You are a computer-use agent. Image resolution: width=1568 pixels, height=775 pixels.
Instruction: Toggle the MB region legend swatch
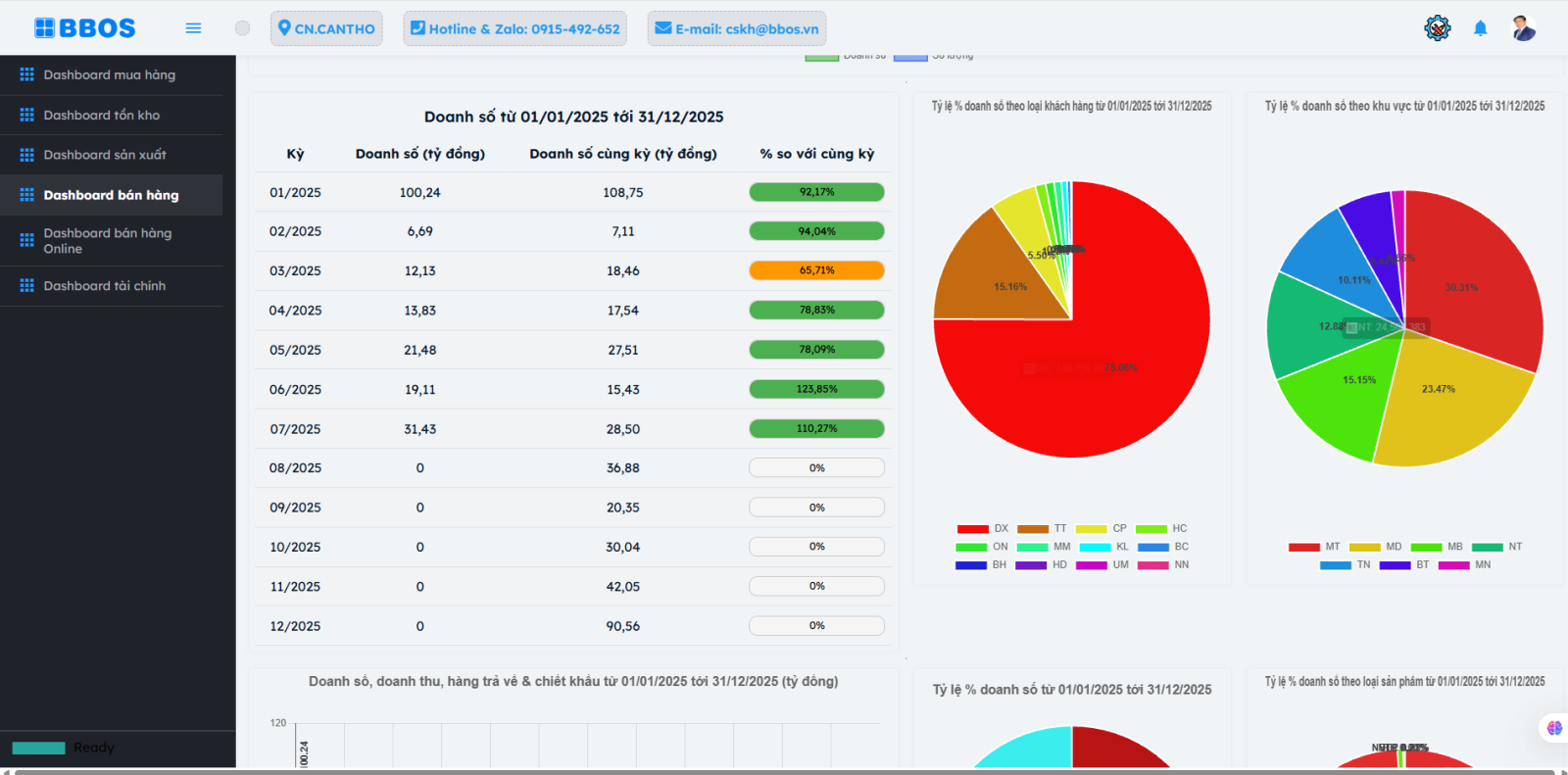pyautogui.click(x=1426, y=548)
